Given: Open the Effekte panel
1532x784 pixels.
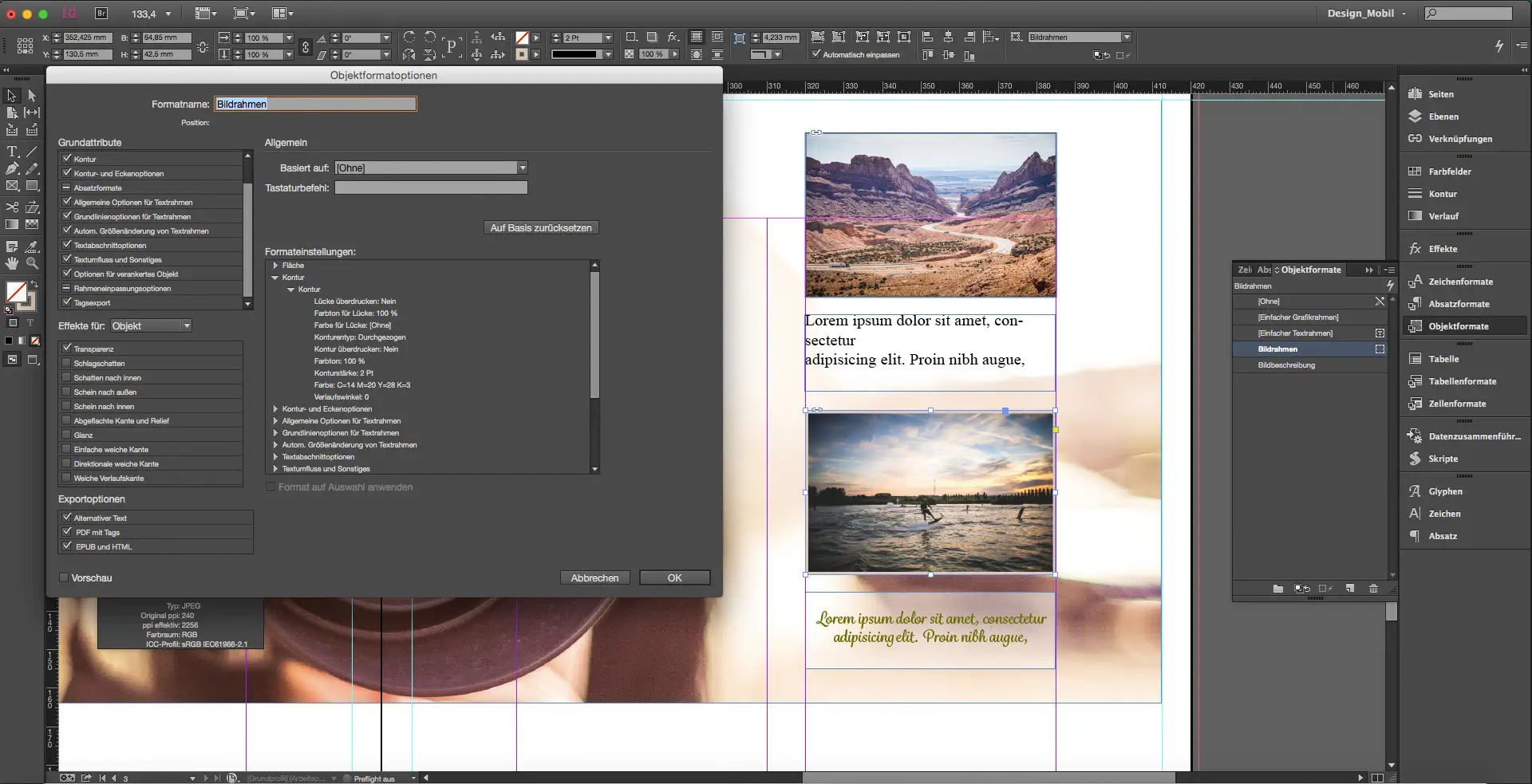Looking at the screenshot, I should (1441, 249).
